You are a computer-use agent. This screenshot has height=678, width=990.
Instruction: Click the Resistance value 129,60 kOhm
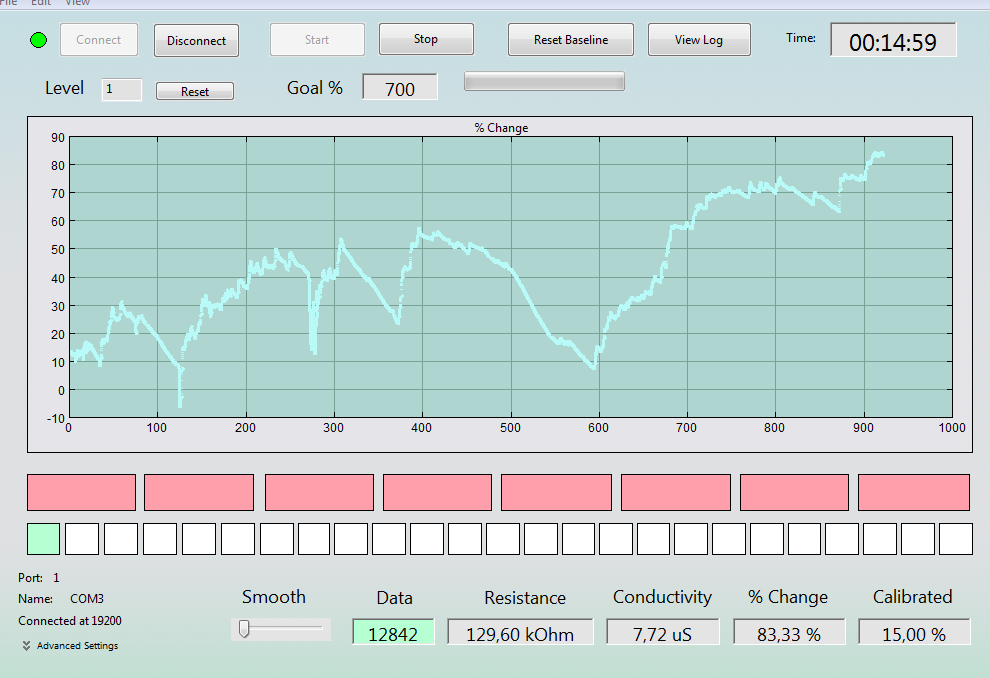[x=520, y=633]
